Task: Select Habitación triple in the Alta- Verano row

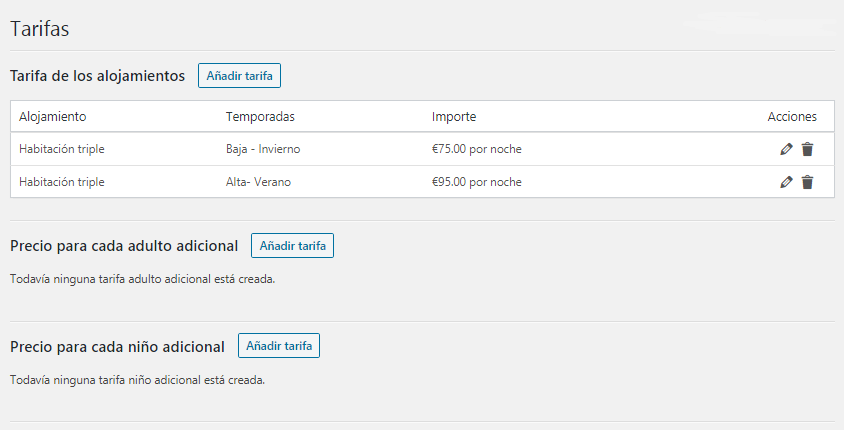Action: (62, 182)
